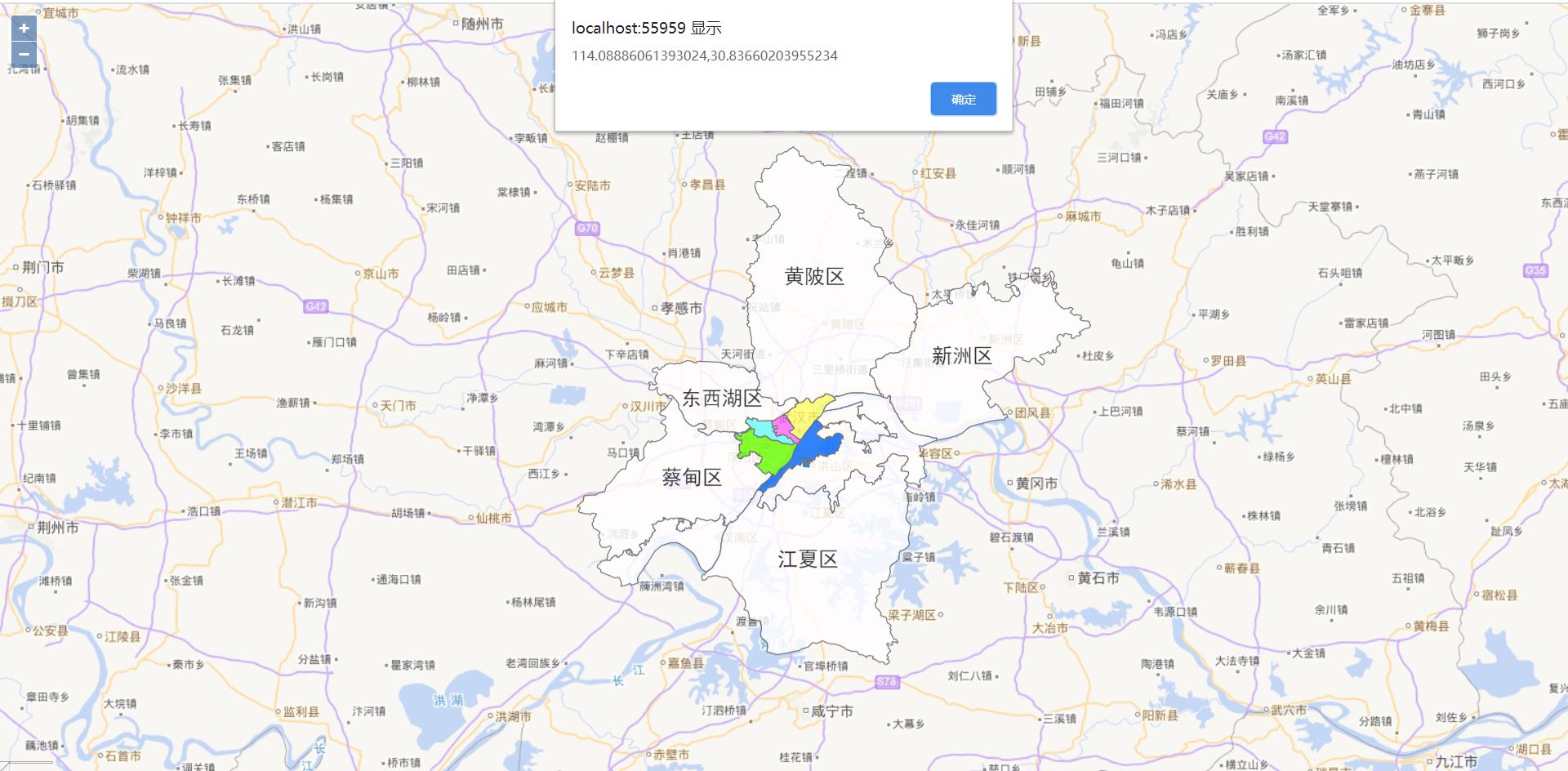The image size is (1568, 771).
Task: Select the 新洲区 district label
Action: coord(962,355)
